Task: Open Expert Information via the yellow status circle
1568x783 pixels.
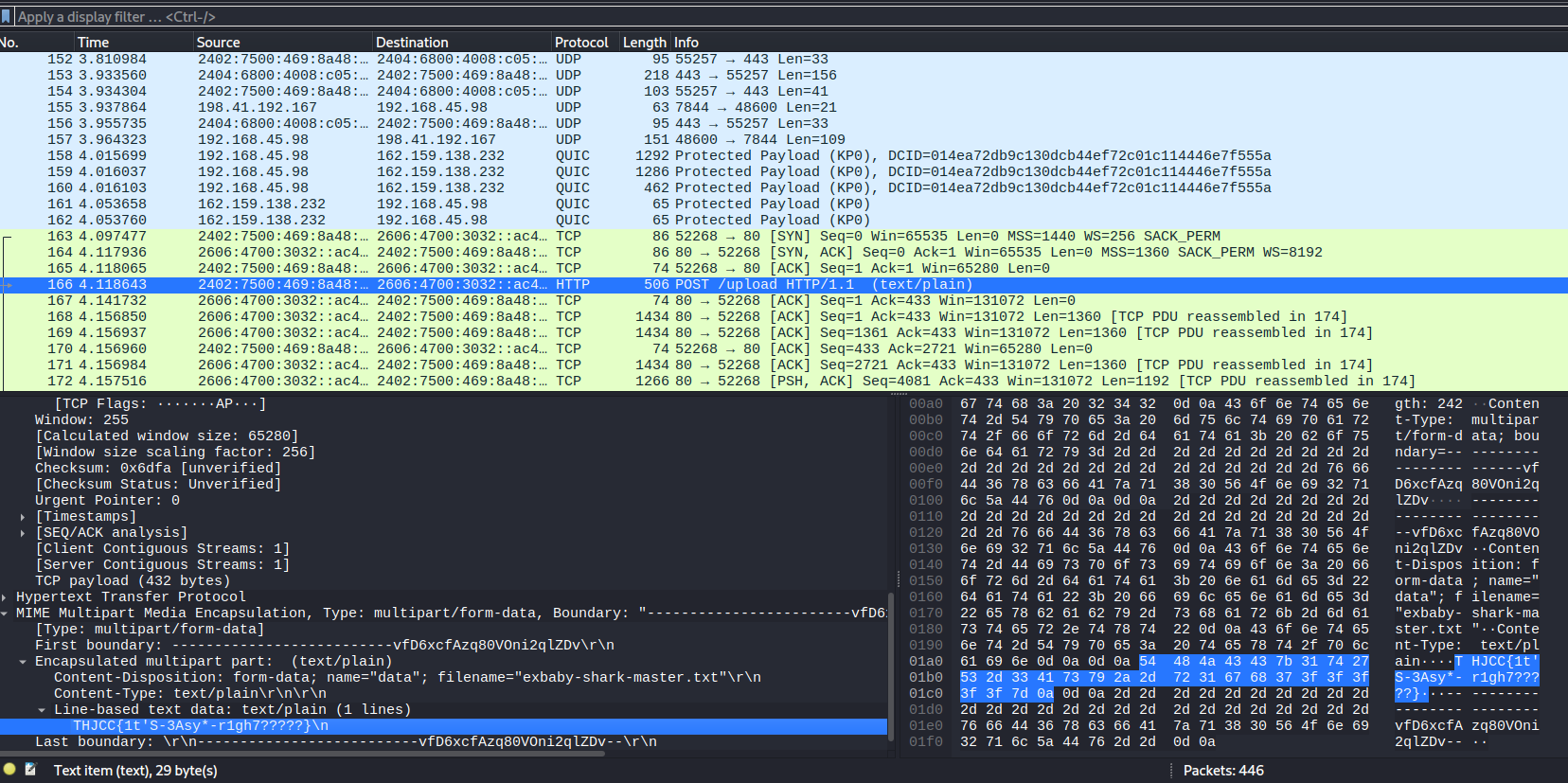Action: 9,770
